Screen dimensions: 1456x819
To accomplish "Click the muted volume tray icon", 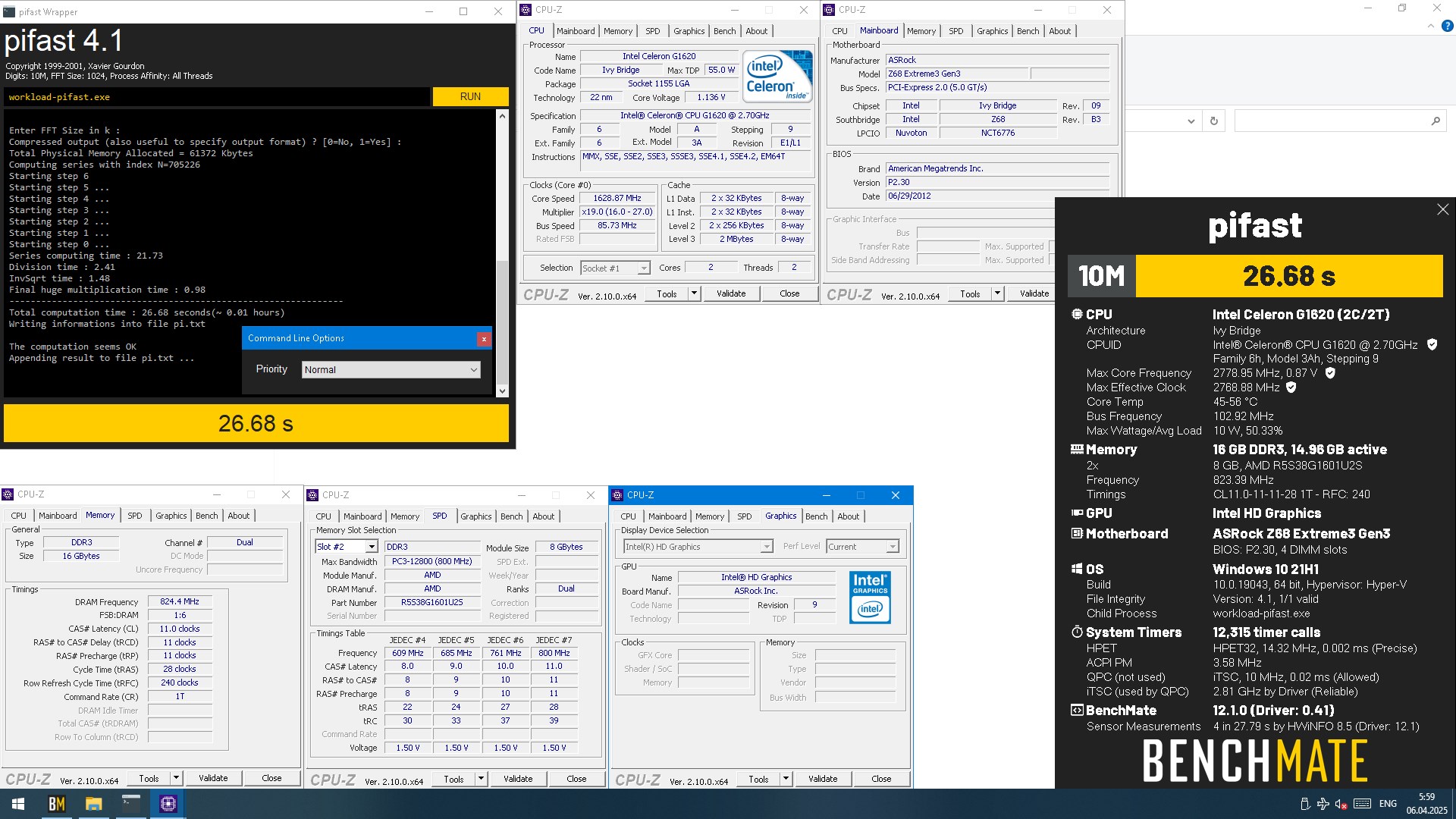I will [x=1341, y=804].
